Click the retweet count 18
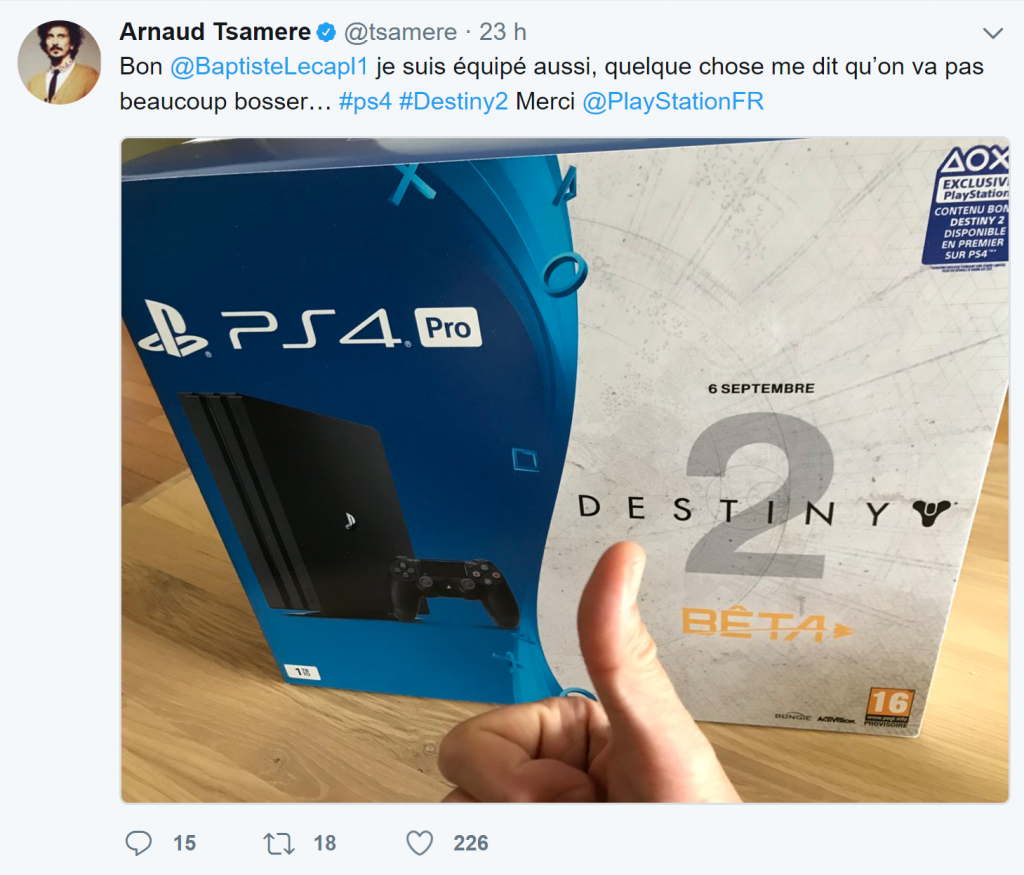Viewport: 1024px width, 875px height. click(x=325, y=843)
